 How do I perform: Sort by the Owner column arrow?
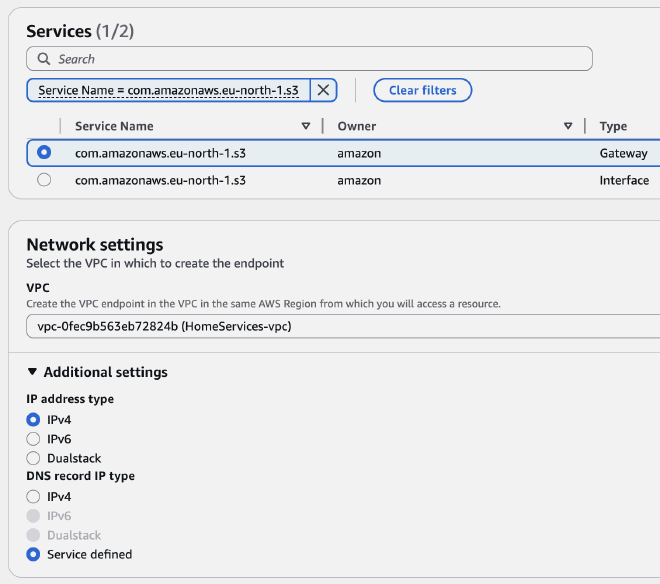(x=568, y=126)
